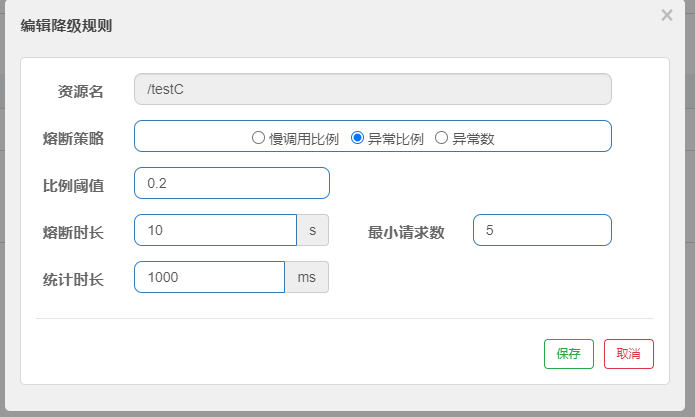Choose the 异常数 radio option
The width and height of the screenshot is (695, 417).
click(x=441, y=138)
